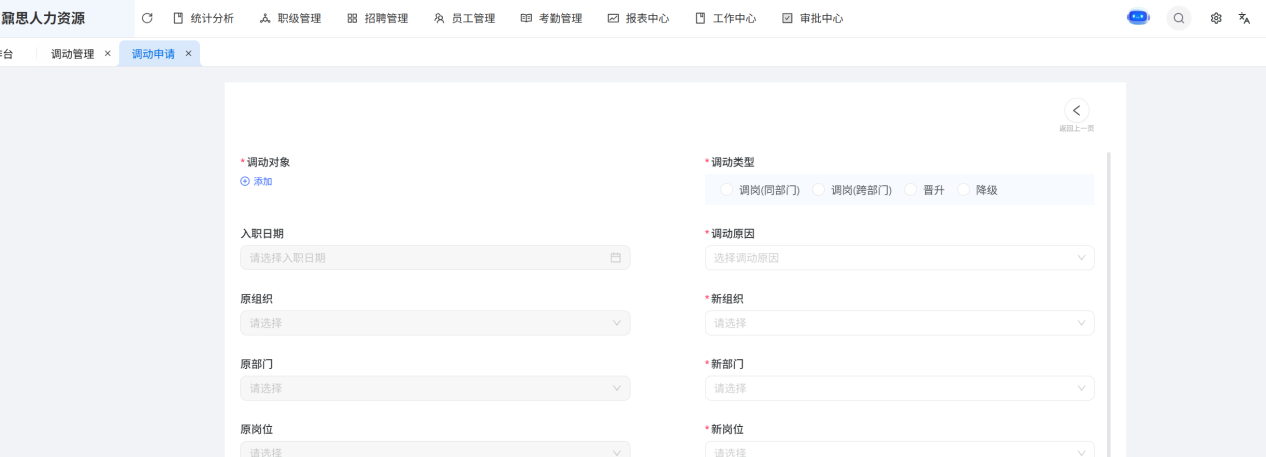Viewport: 1266px width, 457px height.
Task: Close the 调动申请 tab
Action: [x=188, y=54]
